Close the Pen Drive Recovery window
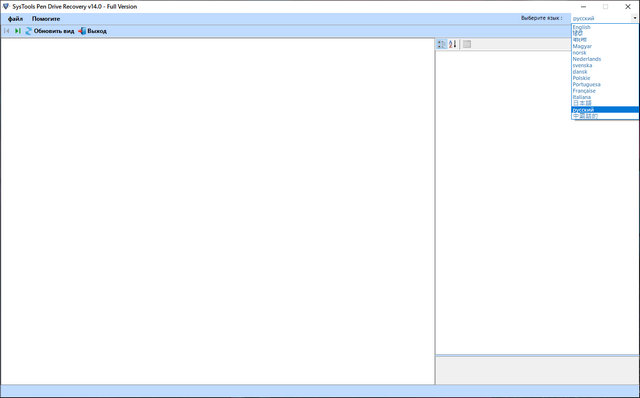640x398 pixels. [628, 7]
